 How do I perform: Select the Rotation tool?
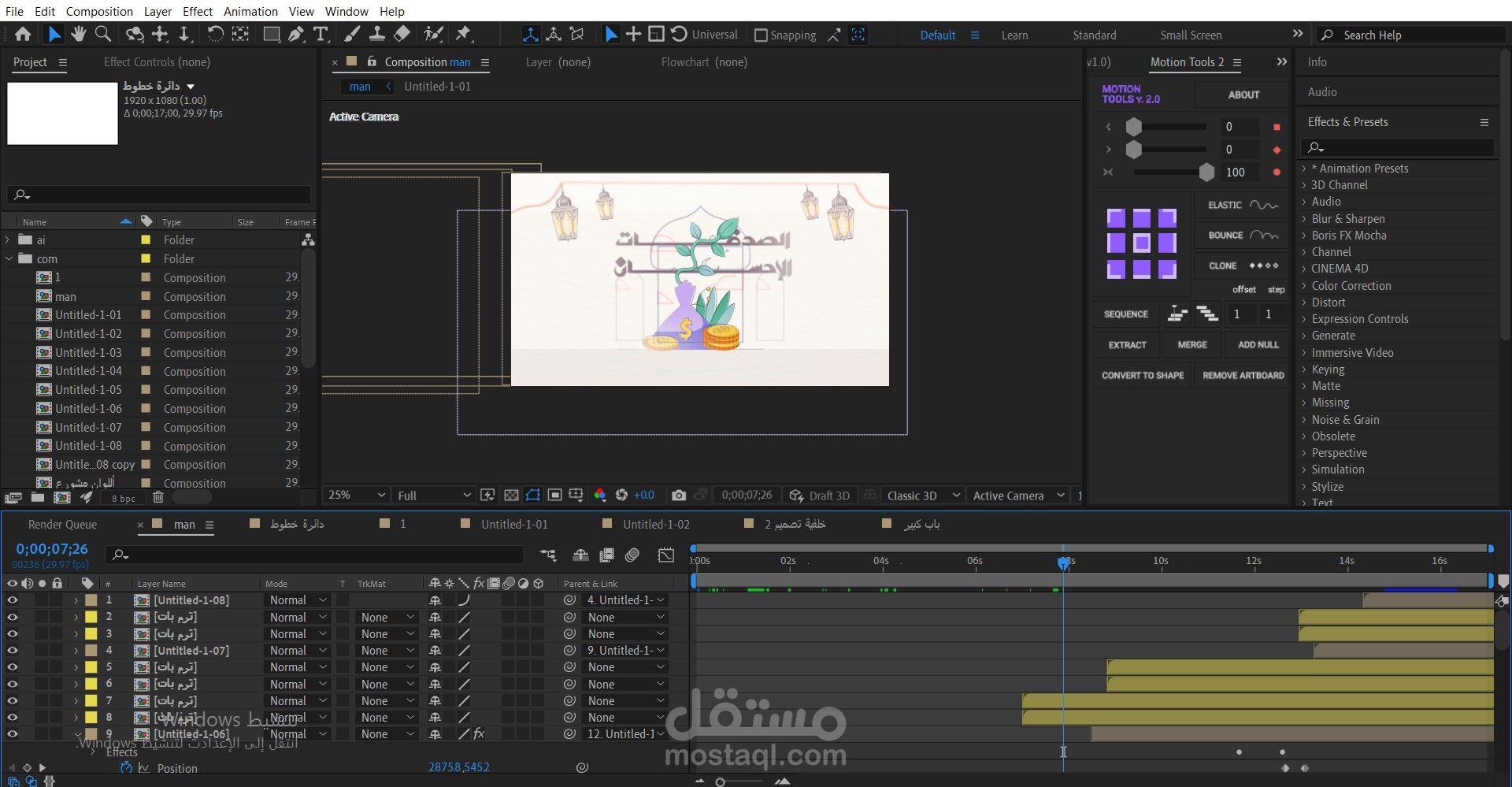[x=215, y=34]
